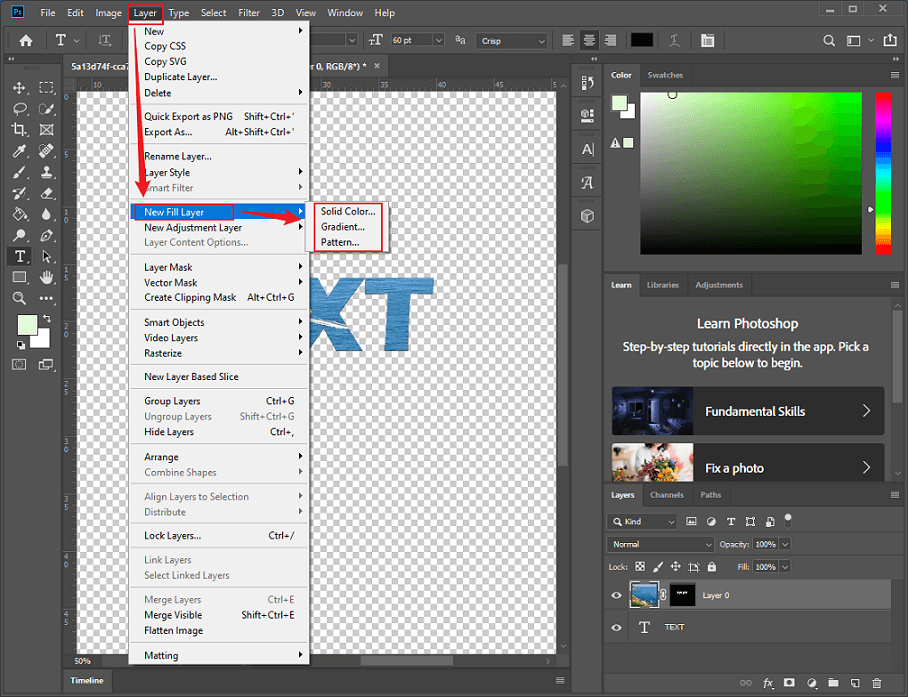The height and width of the screenshot is (697, 908).
Task: Activate the Hand tool
Action: coord(46,278)
